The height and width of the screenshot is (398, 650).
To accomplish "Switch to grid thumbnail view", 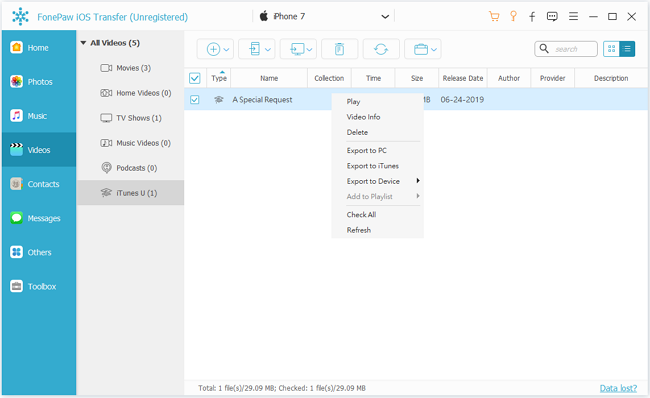I will 611,49.
